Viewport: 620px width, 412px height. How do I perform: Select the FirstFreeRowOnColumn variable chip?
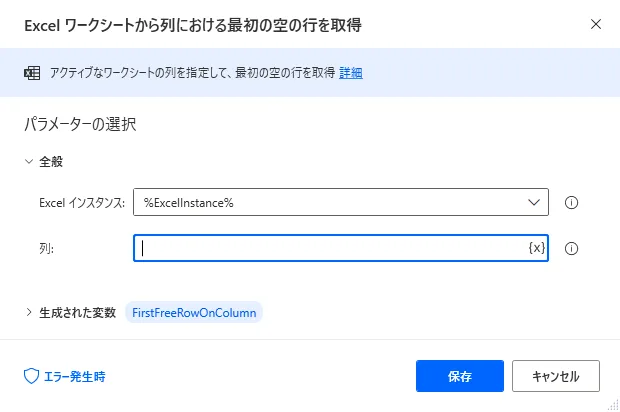[x=194, y=312]
